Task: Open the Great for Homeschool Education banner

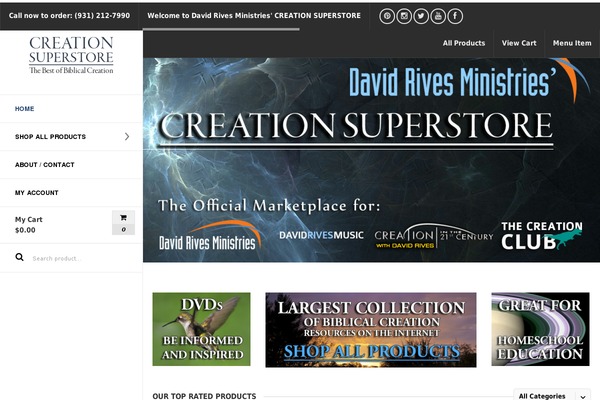Action: pyautogui.click(x=540, y=329)
